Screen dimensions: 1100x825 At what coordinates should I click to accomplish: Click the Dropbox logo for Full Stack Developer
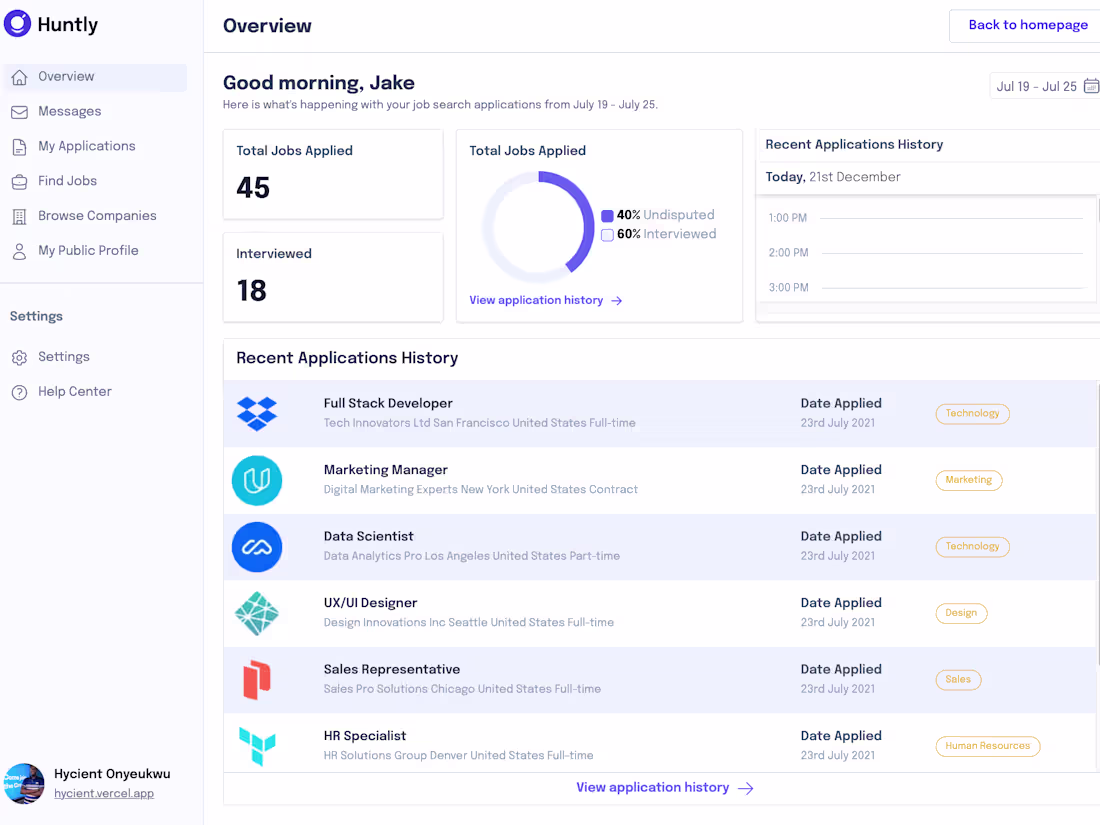pyautogui.click(x=257, y=413)
